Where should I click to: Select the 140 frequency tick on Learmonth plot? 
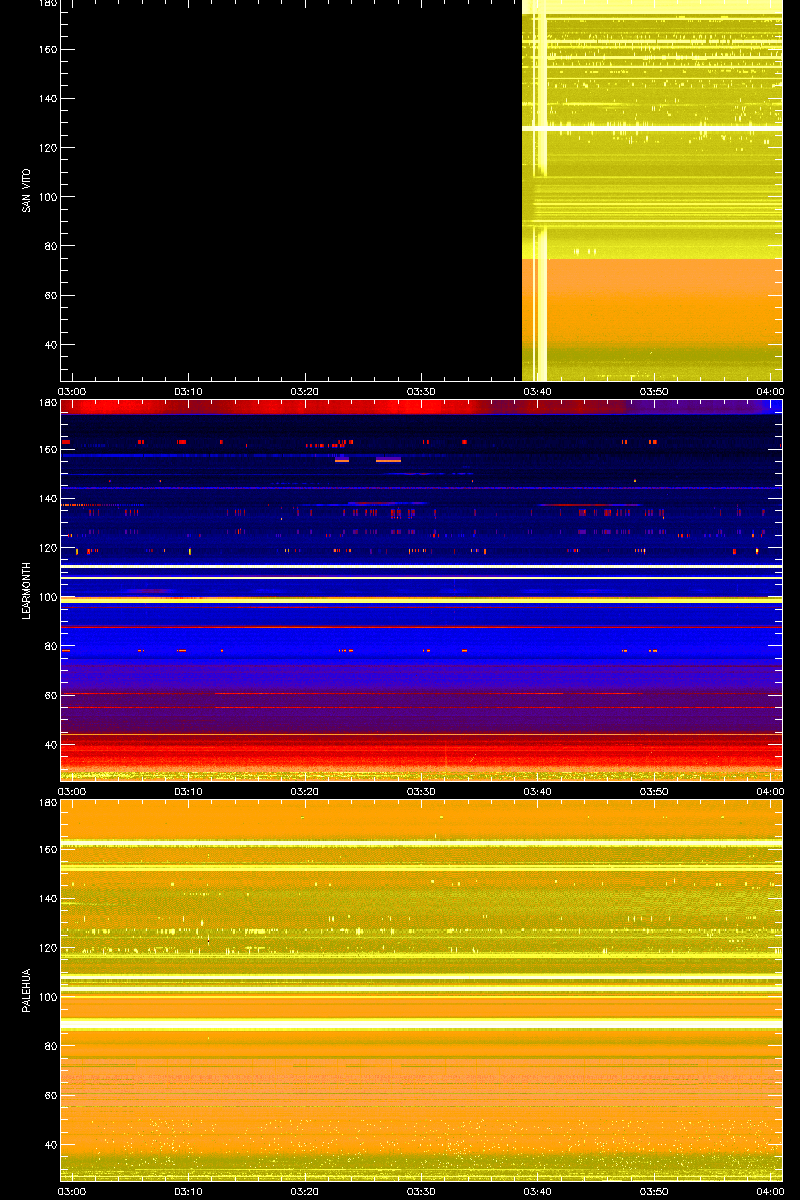[x=48, y=499]
